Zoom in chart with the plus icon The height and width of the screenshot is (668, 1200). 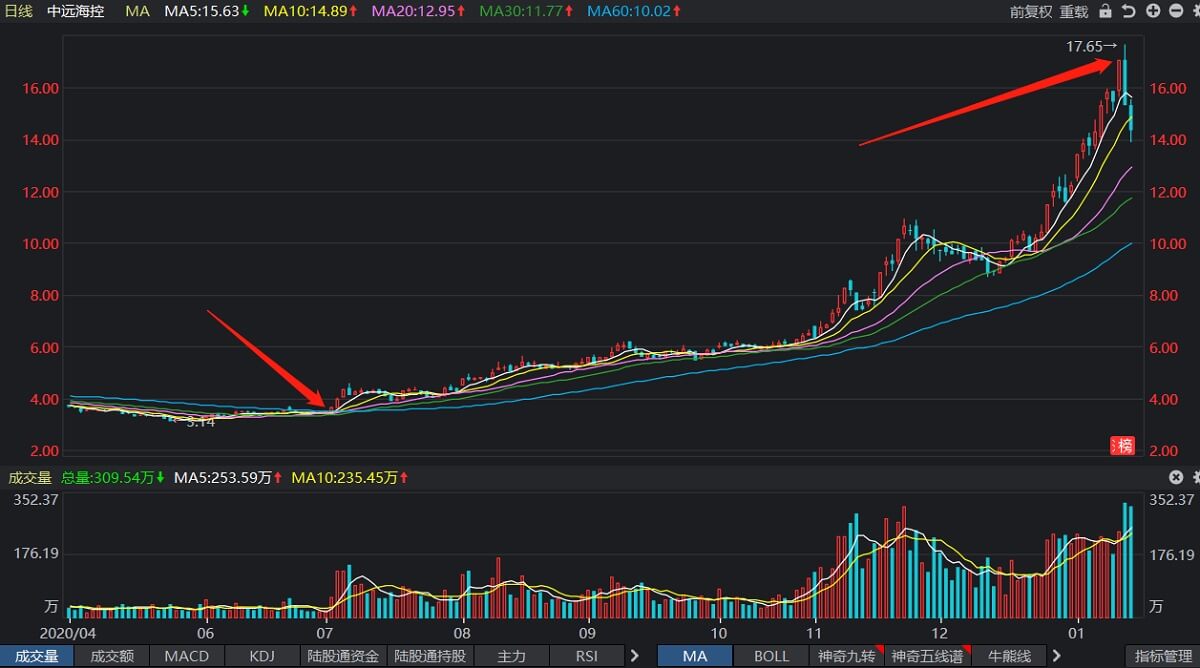pos(1152,11)
